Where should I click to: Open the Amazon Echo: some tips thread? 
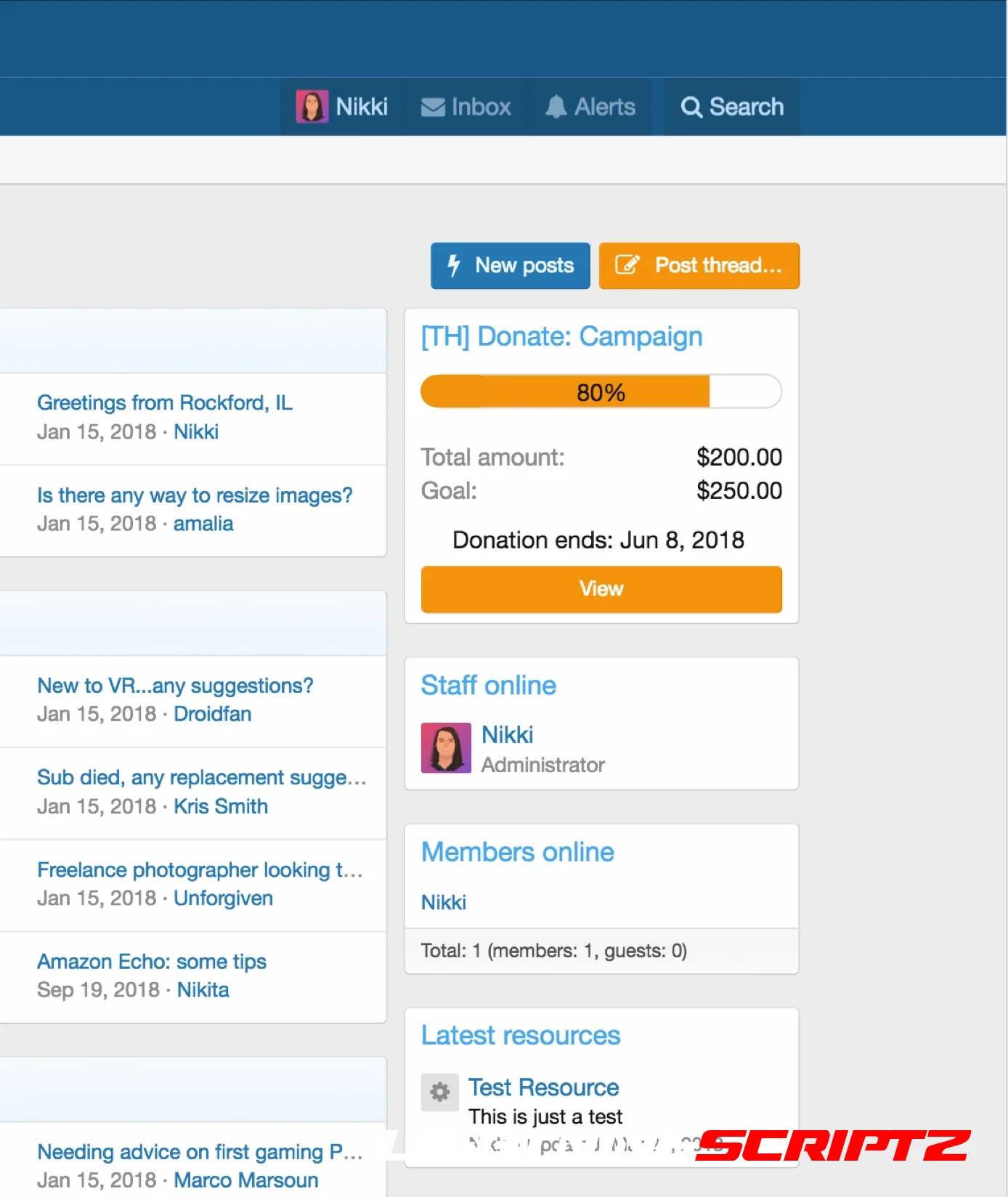(152, 962)
